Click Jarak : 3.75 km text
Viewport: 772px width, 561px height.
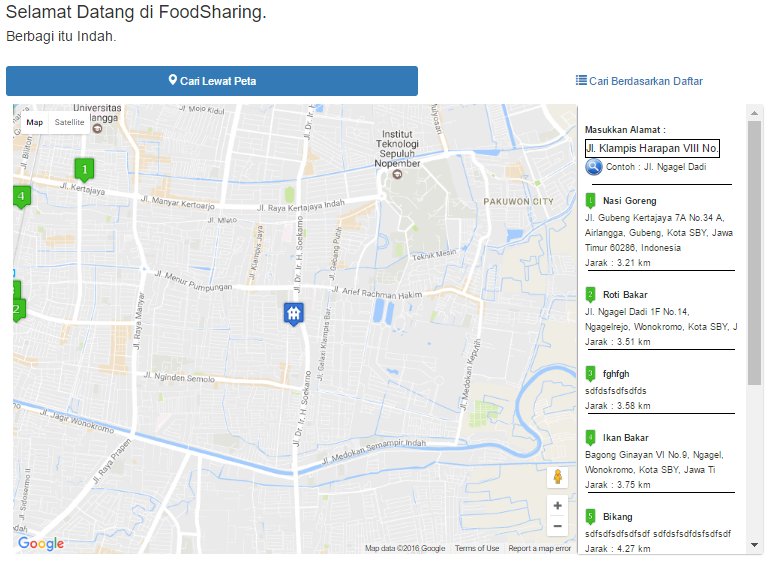pyautogui.click(x=618, y=485)
